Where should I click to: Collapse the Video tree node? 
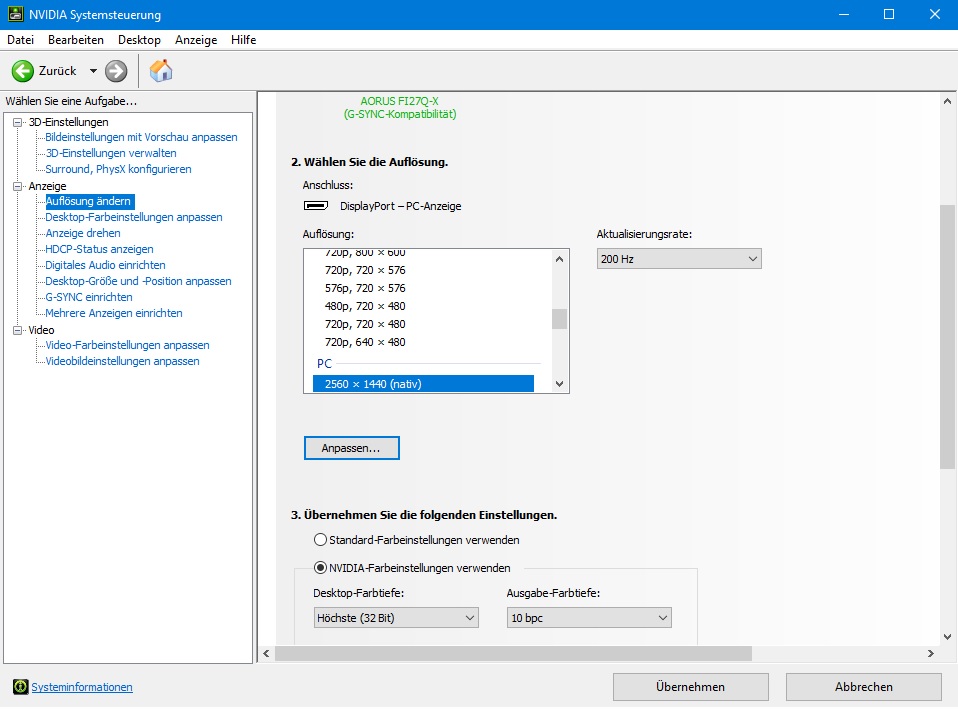pyautogui.click(x=18, y=330)
